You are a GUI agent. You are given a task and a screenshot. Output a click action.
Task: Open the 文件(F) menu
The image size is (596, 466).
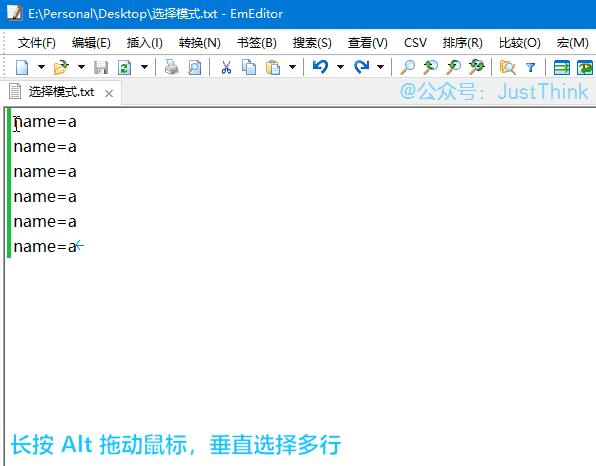tap(36, 43)
